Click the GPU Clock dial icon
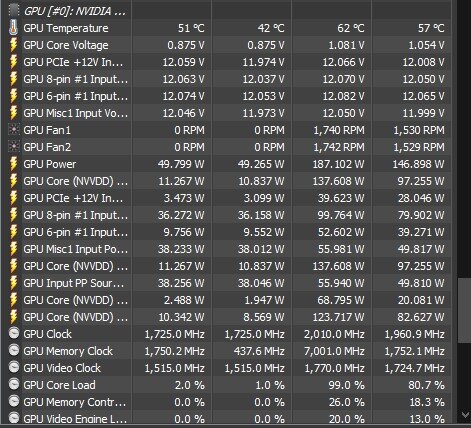 (14, 334)
